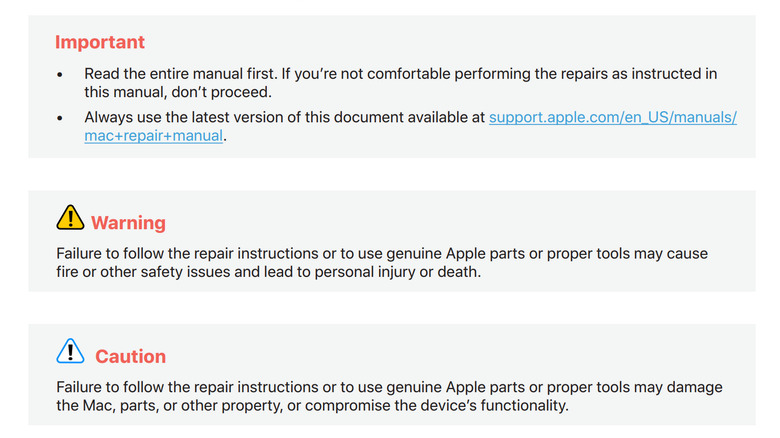Click the second bullet point dot
The image size is (780, 438).
[x=60, y=118]
